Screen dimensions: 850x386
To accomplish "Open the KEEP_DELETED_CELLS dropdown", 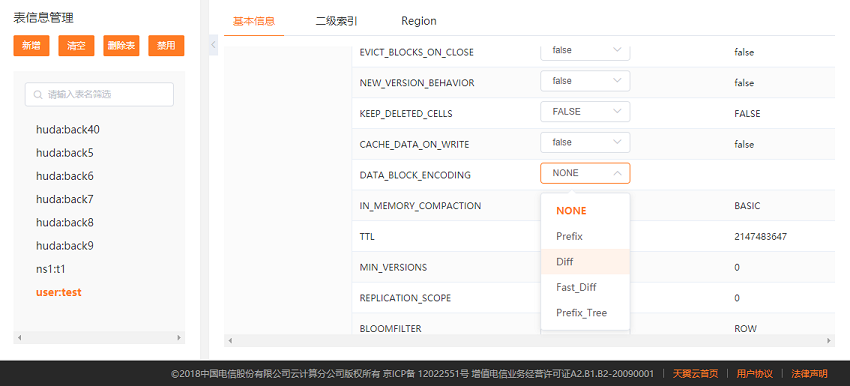I will [x=585, y=112].
